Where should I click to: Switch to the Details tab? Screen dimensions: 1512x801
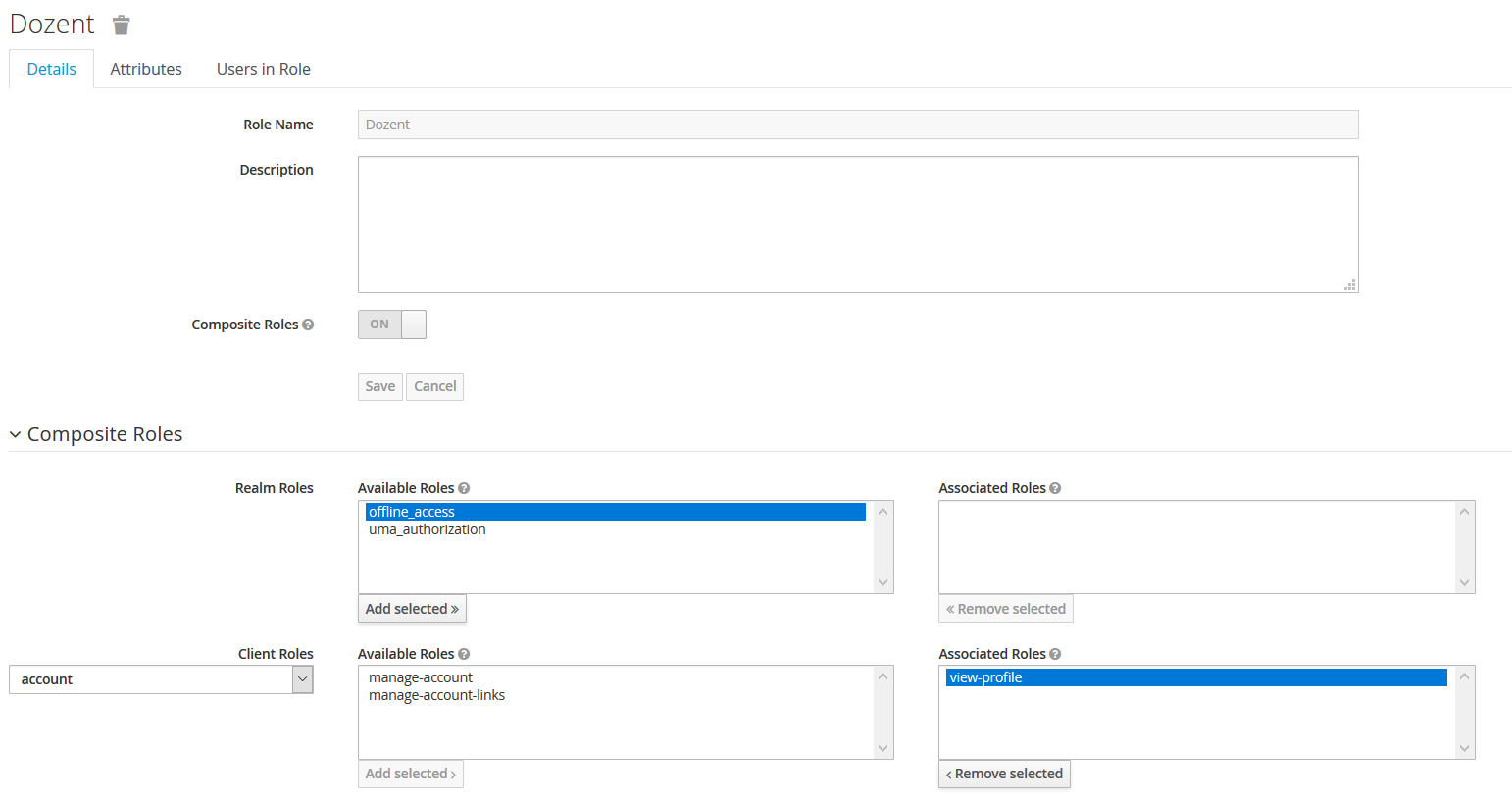(x=52, y=69)
